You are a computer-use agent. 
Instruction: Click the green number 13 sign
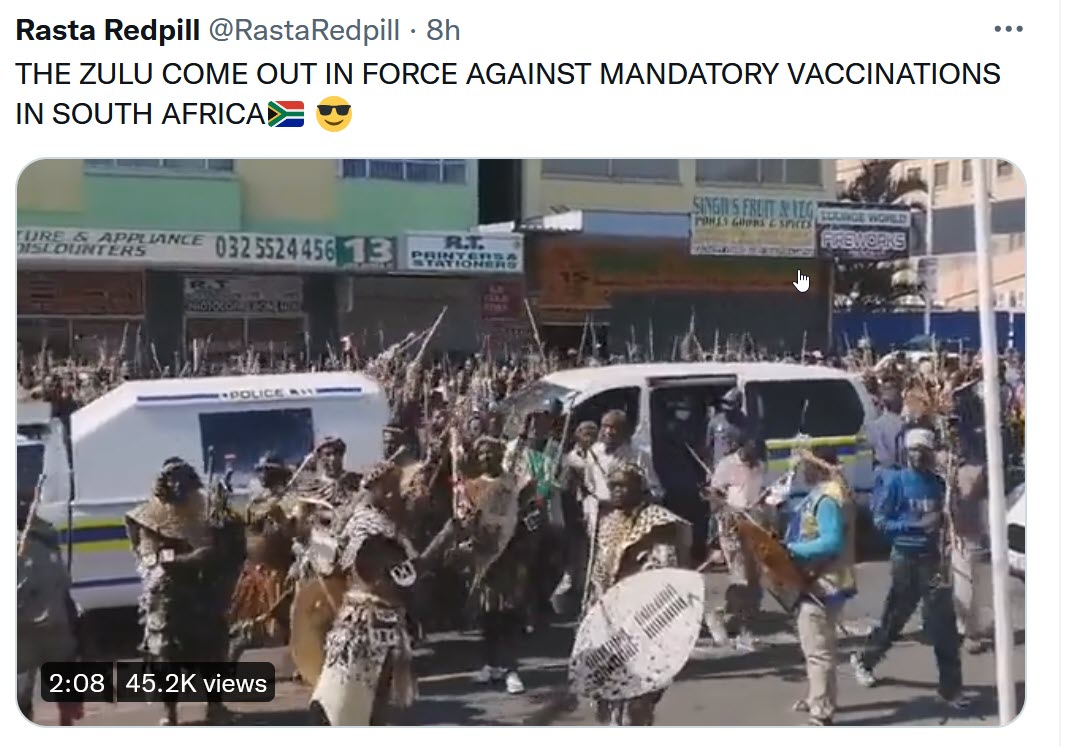point(366,252)
